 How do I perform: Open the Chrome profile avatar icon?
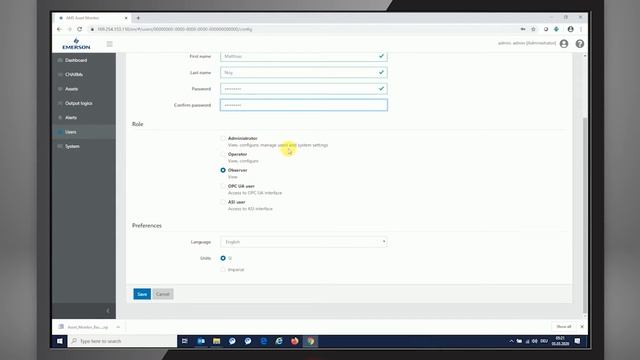(x=571, y=29)
